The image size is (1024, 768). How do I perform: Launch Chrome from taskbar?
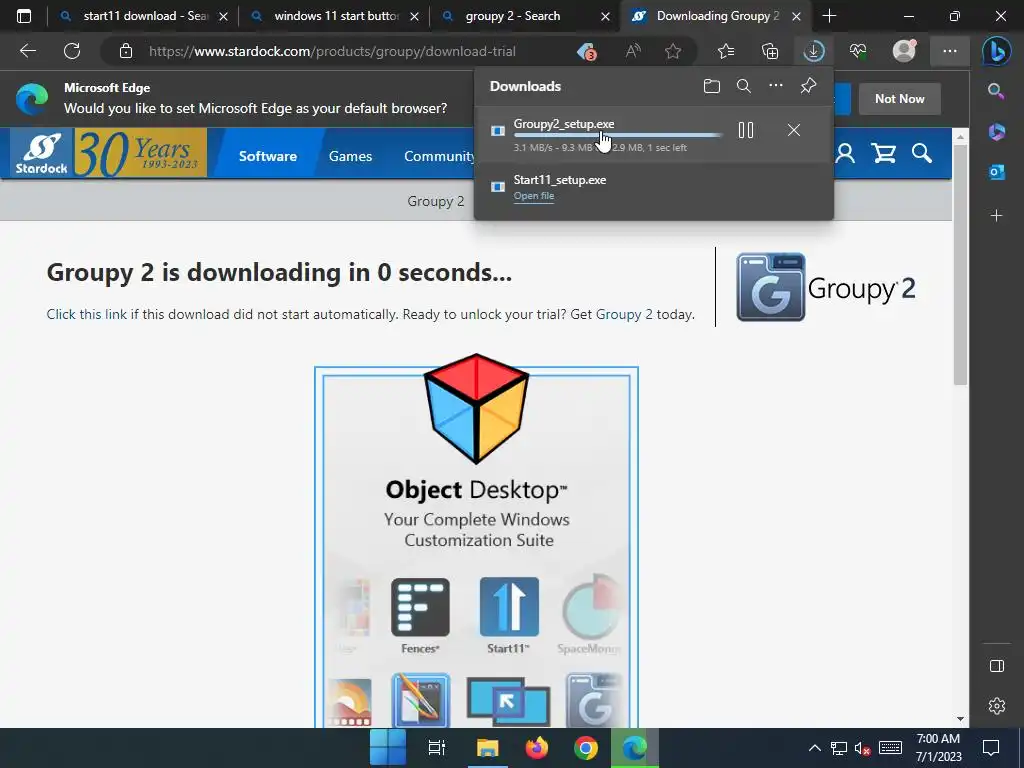click(586, 748)
